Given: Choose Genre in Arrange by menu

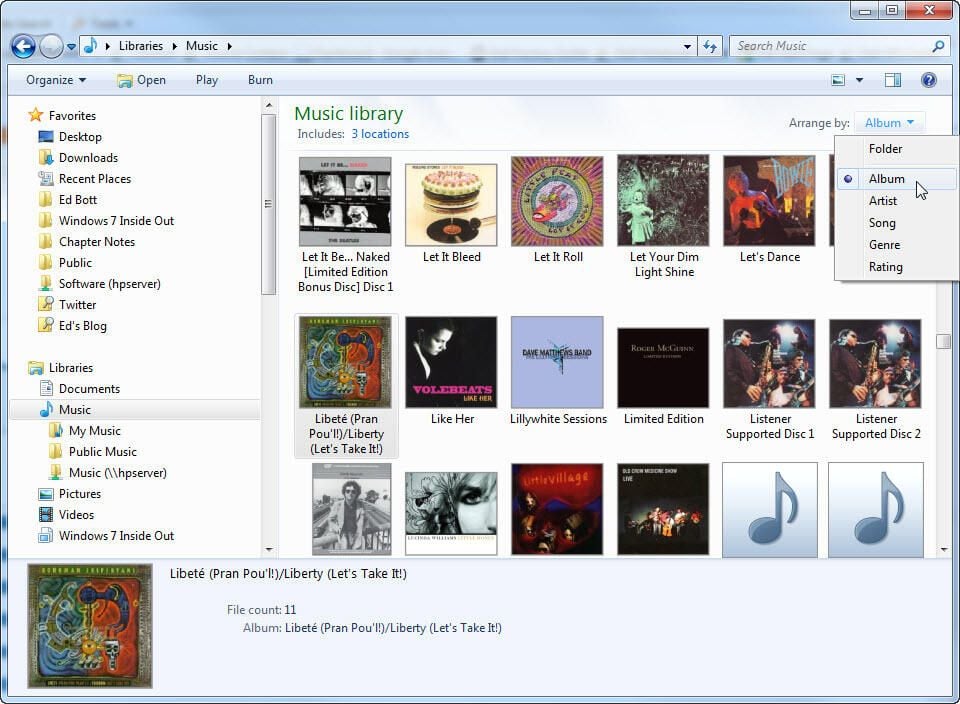Looking at the screenshot, I should coord(885,245).
